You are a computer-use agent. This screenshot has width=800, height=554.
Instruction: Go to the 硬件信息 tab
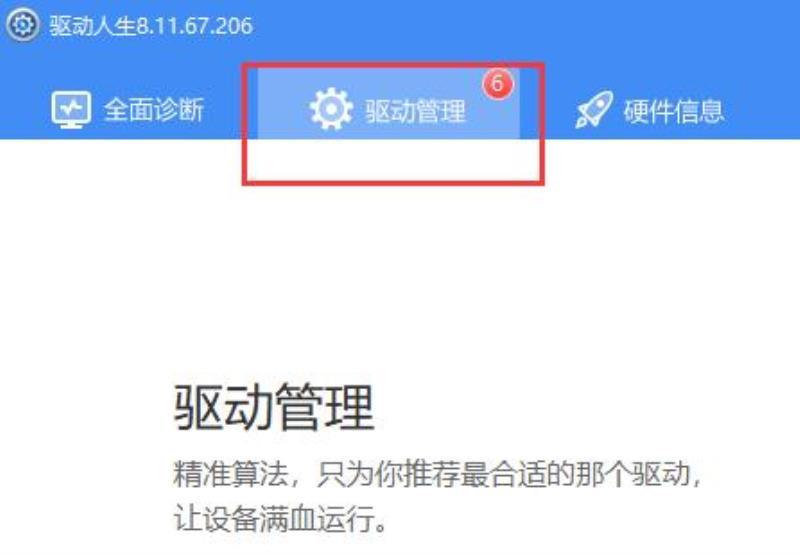click(x=673, y=111)
